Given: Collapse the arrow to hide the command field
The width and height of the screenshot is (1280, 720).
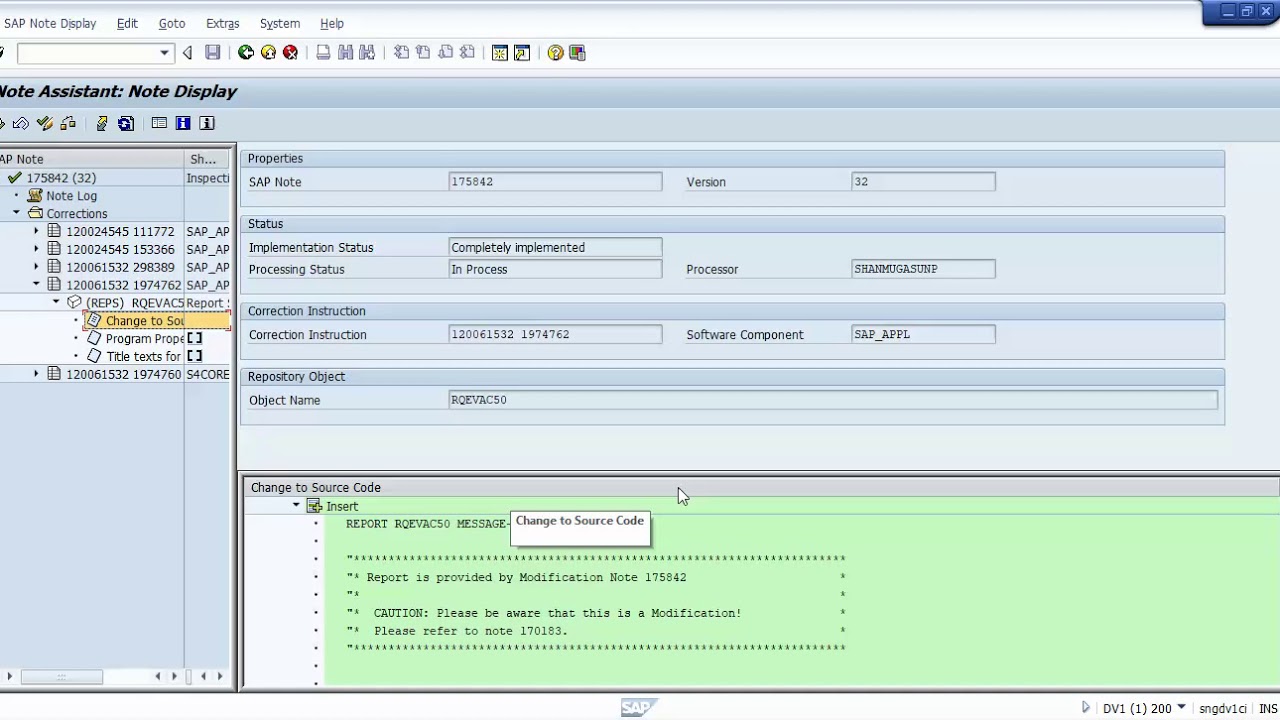Looking at the screenshot, I should (x=187, y=53).
